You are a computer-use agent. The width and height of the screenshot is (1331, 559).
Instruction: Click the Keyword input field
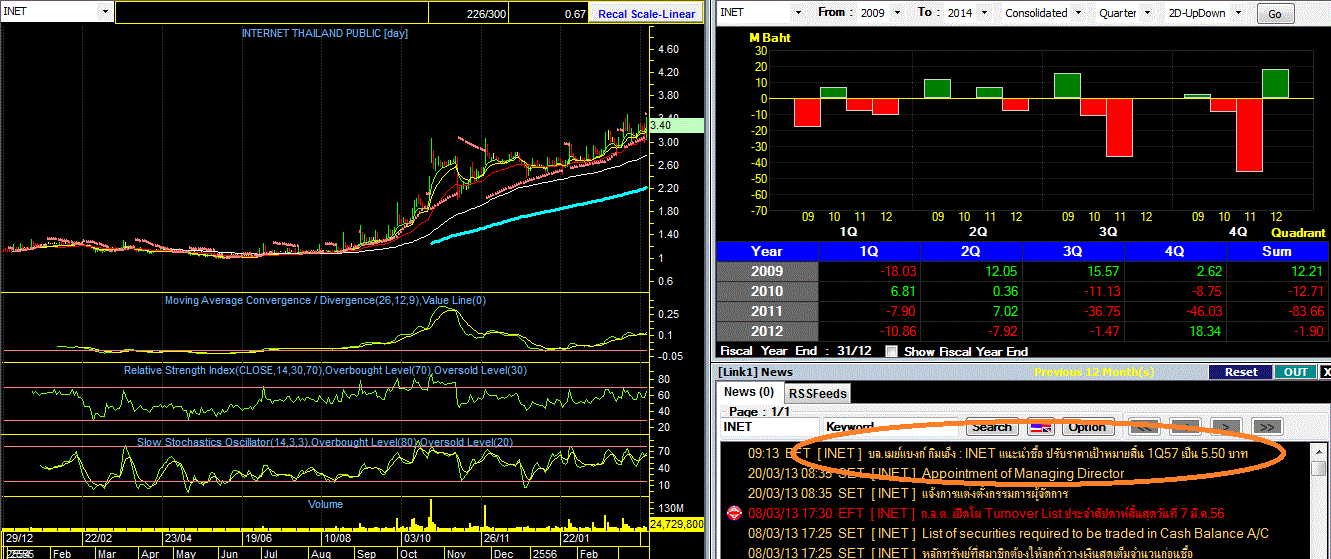tap(891, 427)
